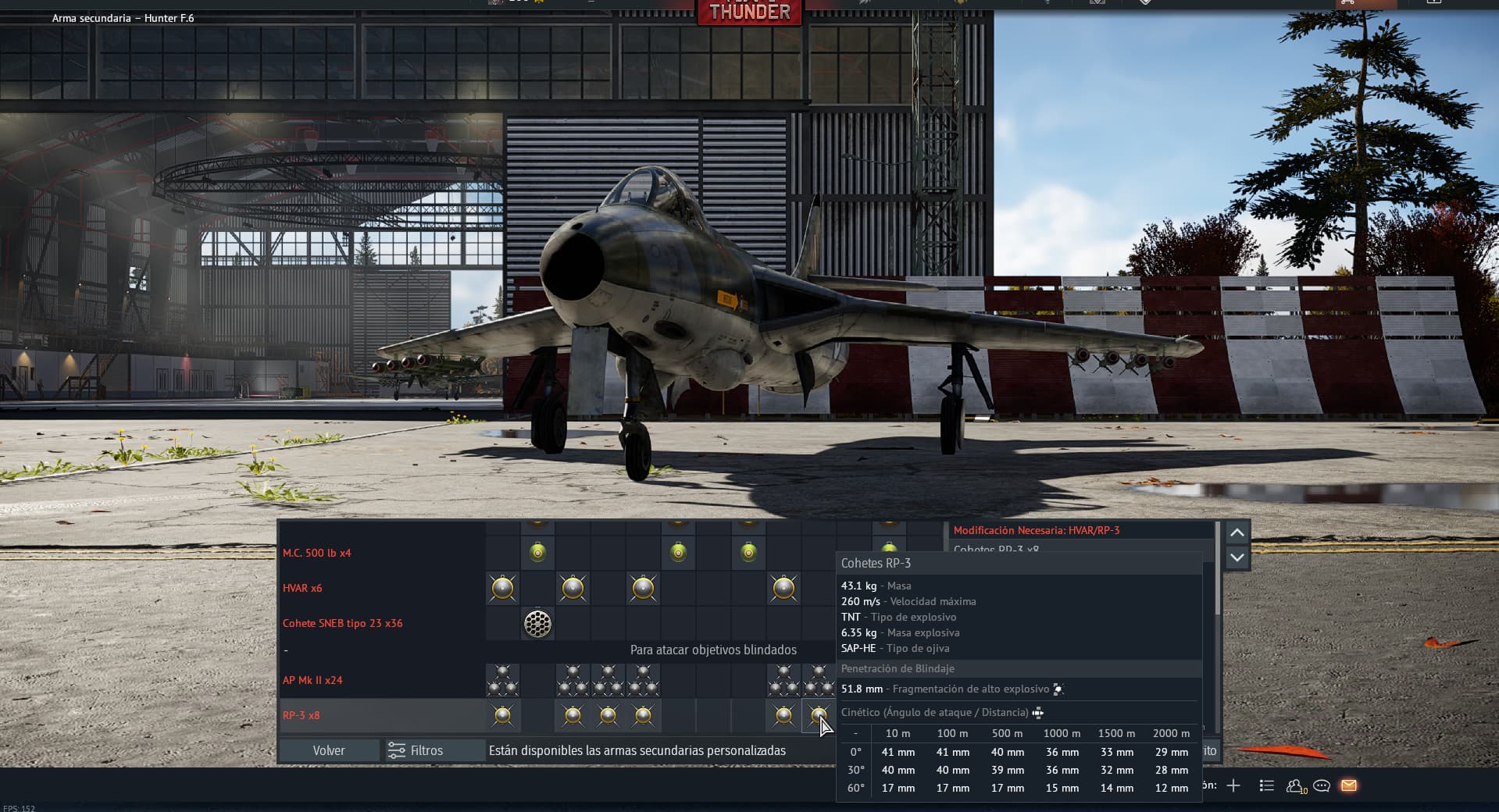Click the War Thunder logo banner
Viewport: 1499px width, 812px height.
(749, 12)
